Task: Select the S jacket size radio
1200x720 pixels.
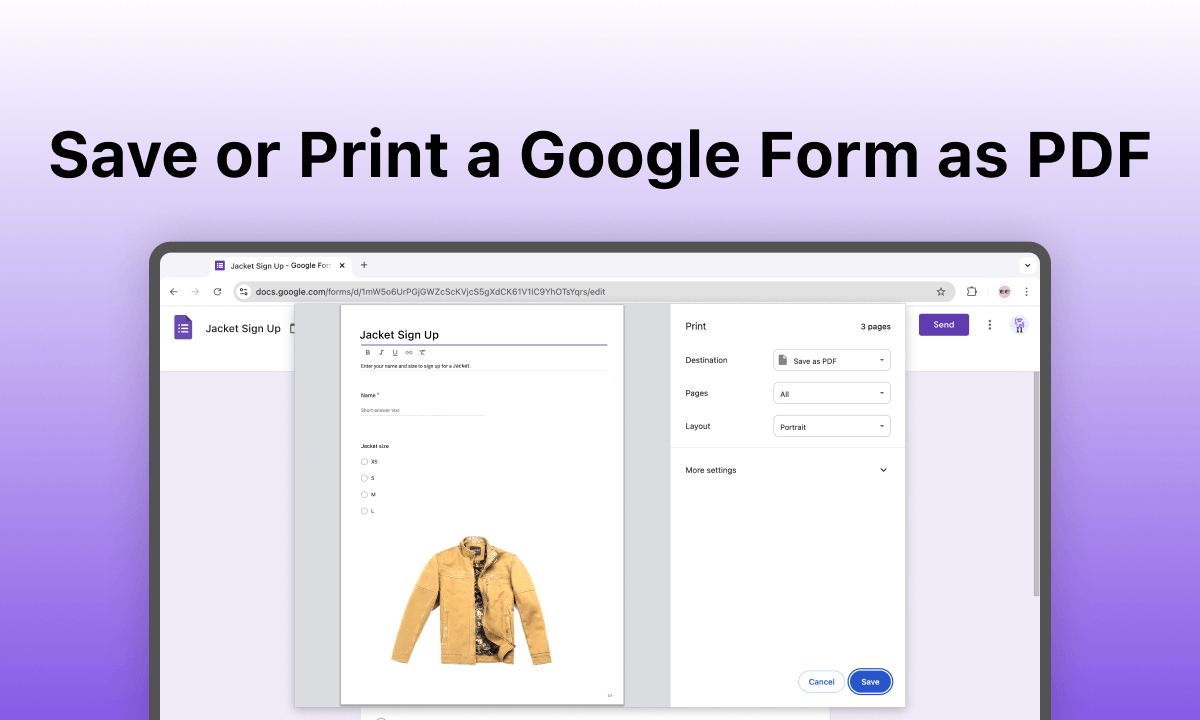Action: click(x=364, y=478)
